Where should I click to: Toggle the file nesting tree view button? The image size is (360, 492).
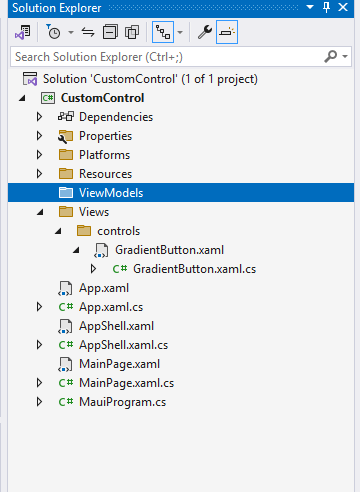(163, 32)
